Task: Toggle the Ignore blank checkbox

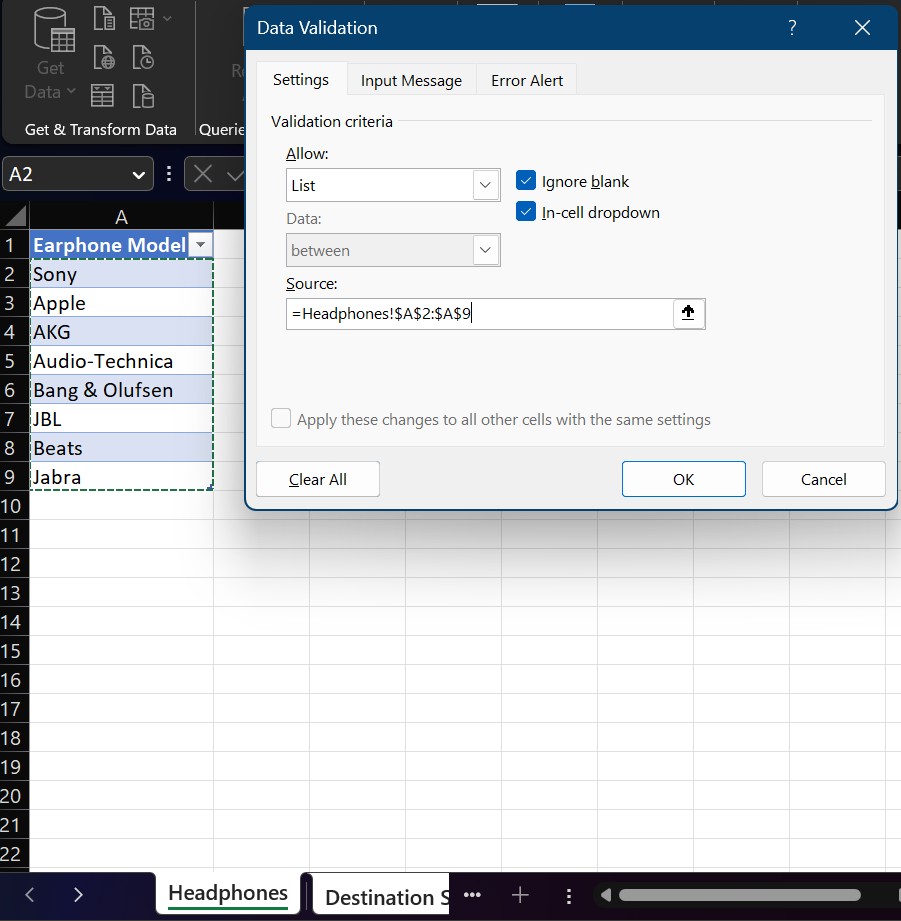Action: [x=526, y=180]
